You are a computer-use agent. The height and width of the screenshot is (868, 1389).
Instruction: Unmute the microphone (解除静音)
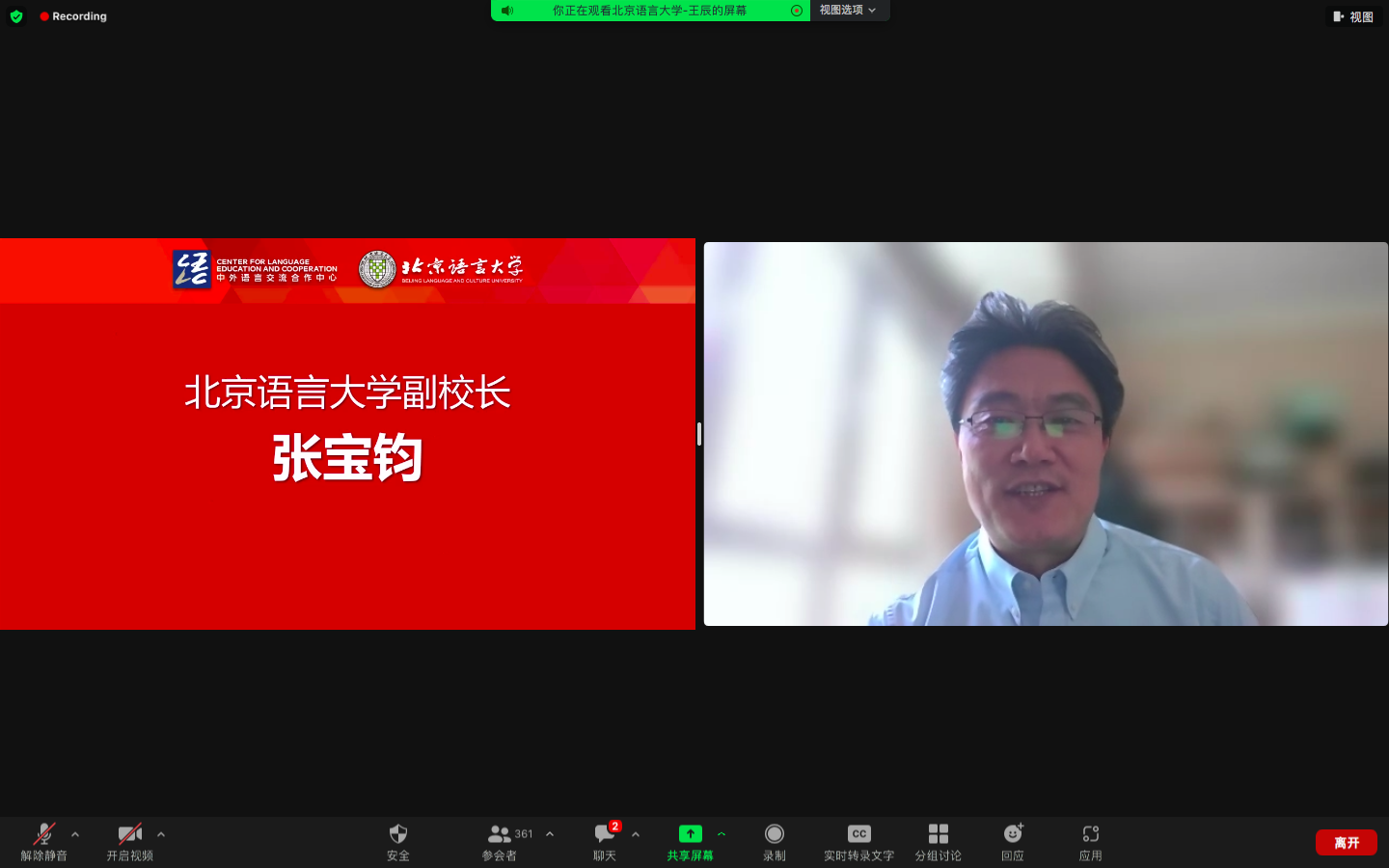(44, 835)
